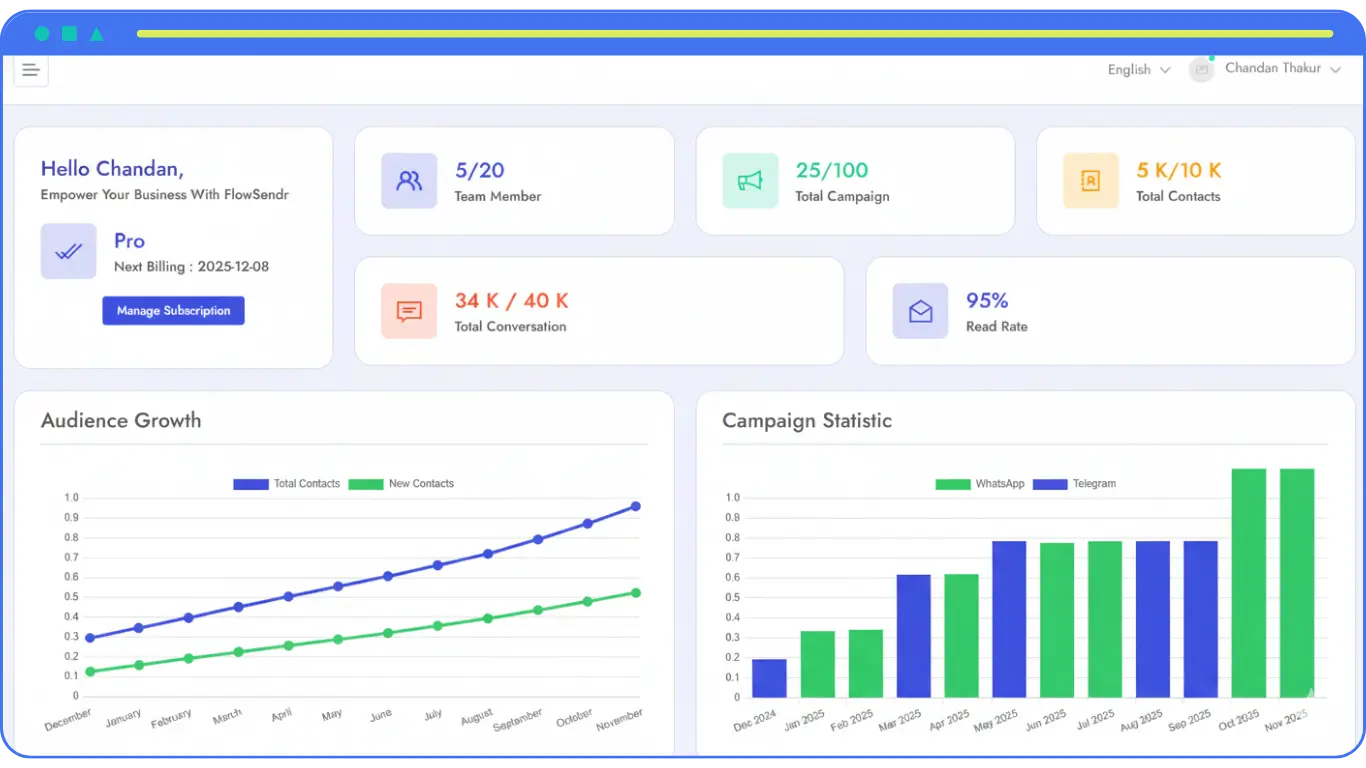1366x768 pixels.
Task: Click the Total Campaign megaphone icon
Action: [x=750, y=181]
